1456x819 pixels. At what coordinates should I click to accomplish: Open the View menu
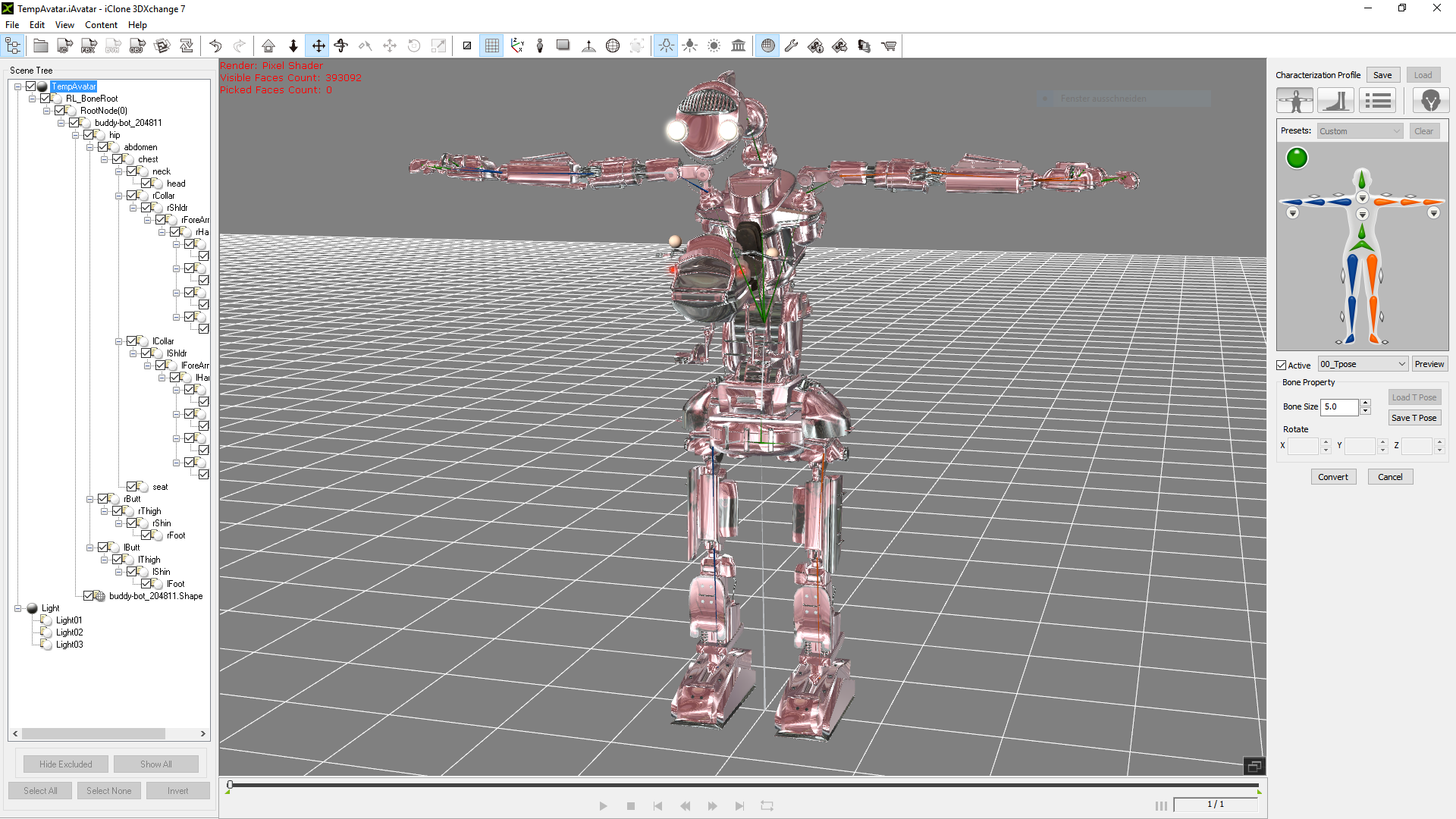[64, 25]
